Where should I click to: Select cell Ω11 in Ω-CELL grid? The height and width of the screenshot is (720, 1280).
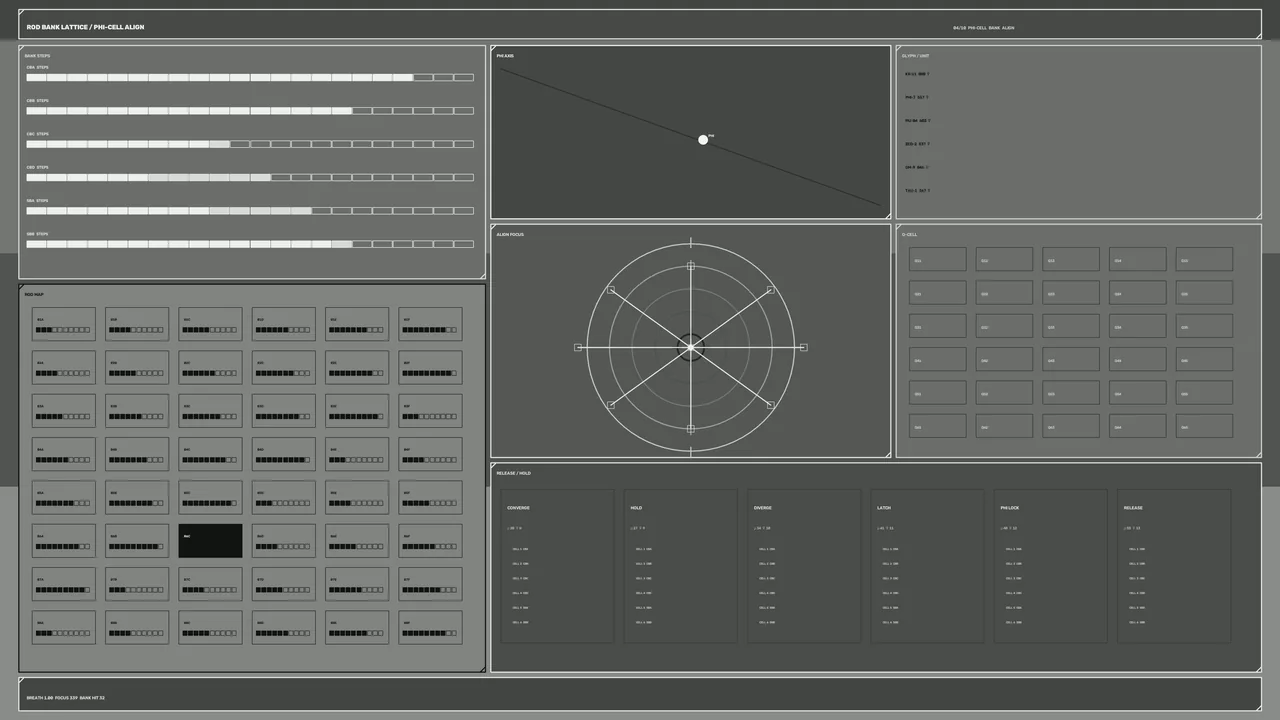(938, 260)
